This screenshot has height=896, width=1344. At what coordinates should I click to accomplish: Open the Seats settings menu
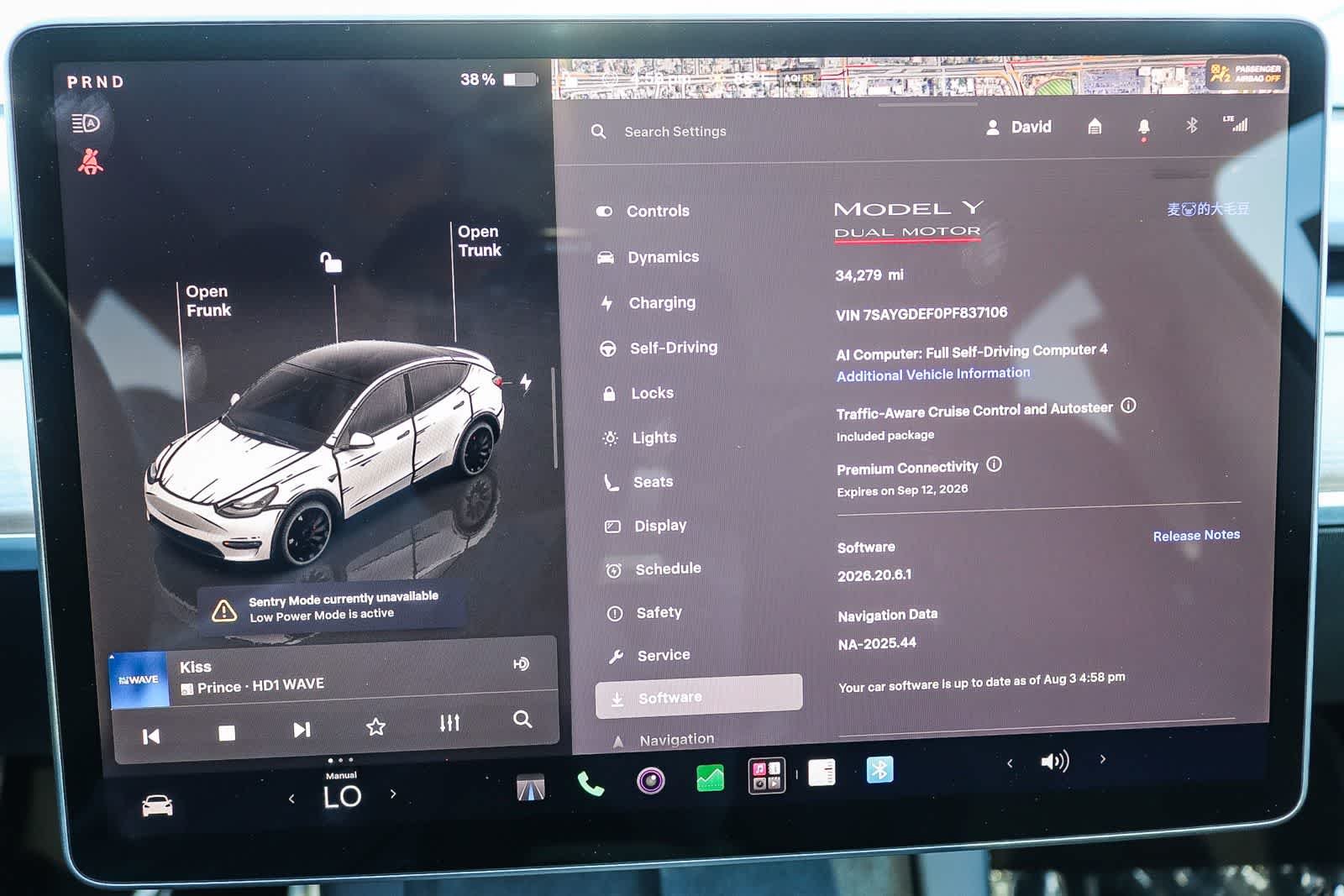(x=639, y=482)
